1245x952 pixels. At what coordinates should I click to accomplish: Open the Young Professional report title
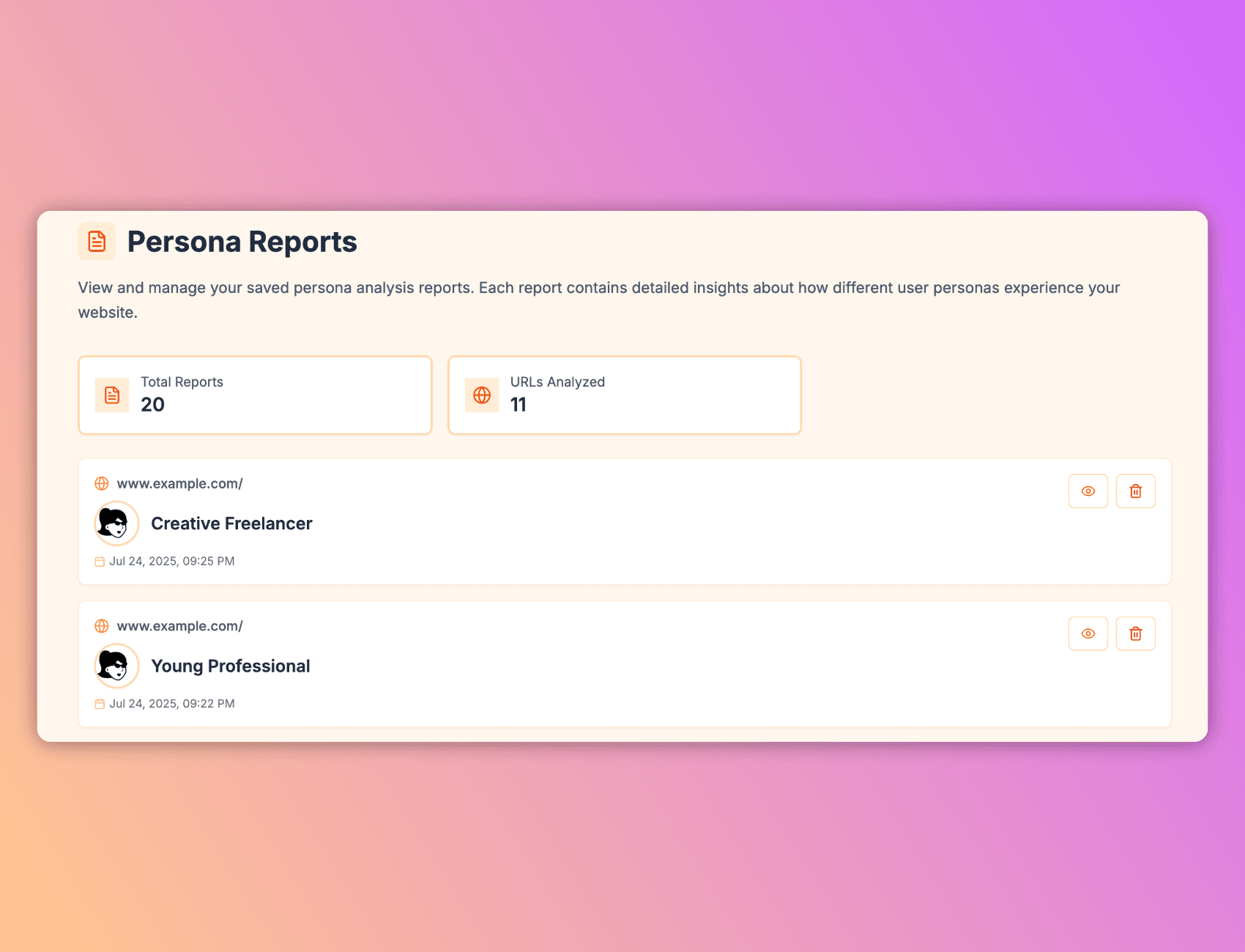[x=230, y=666]
